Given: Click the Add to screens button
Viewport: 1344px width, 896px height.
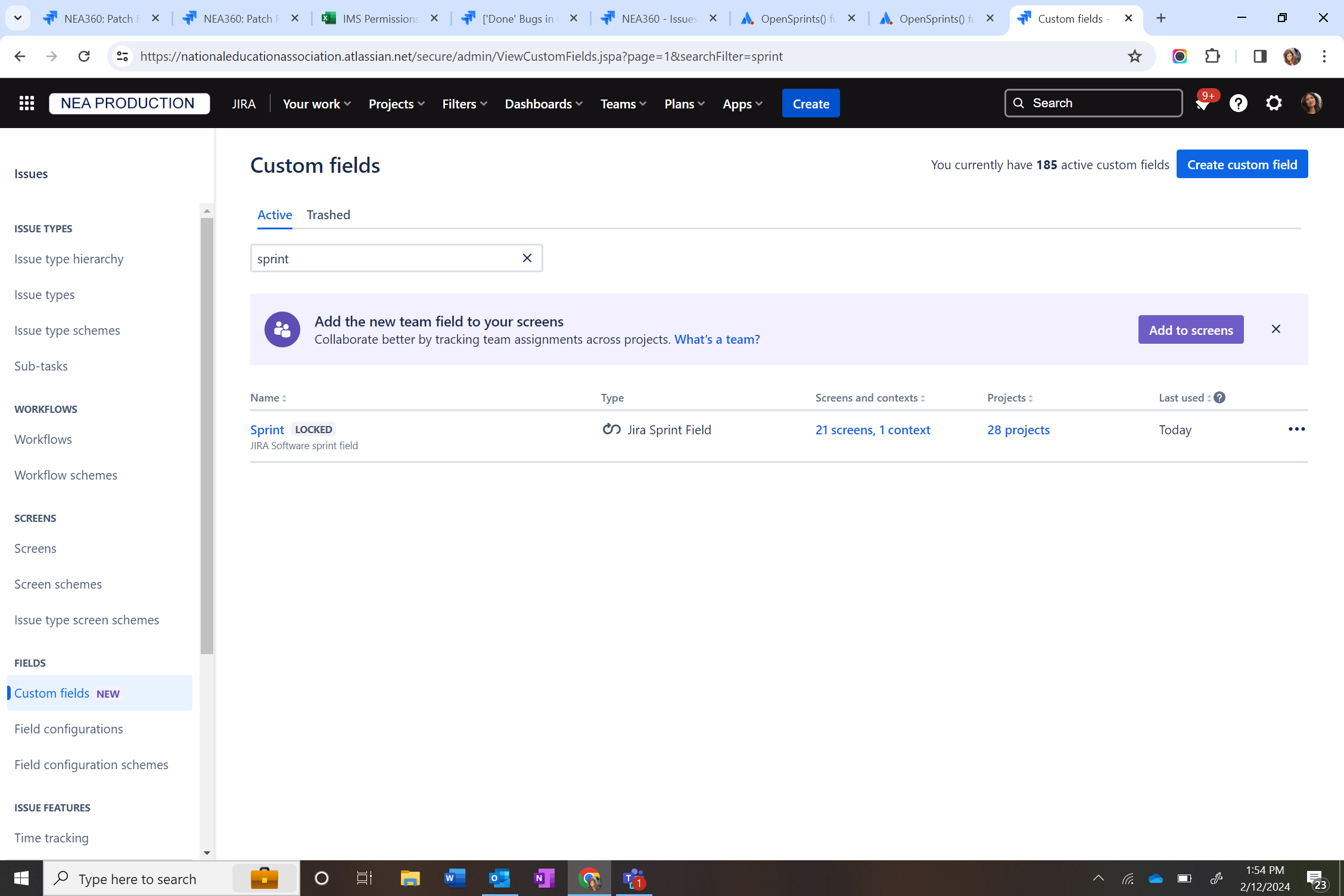Looking at the screenshot, I should pos(1190,329).
